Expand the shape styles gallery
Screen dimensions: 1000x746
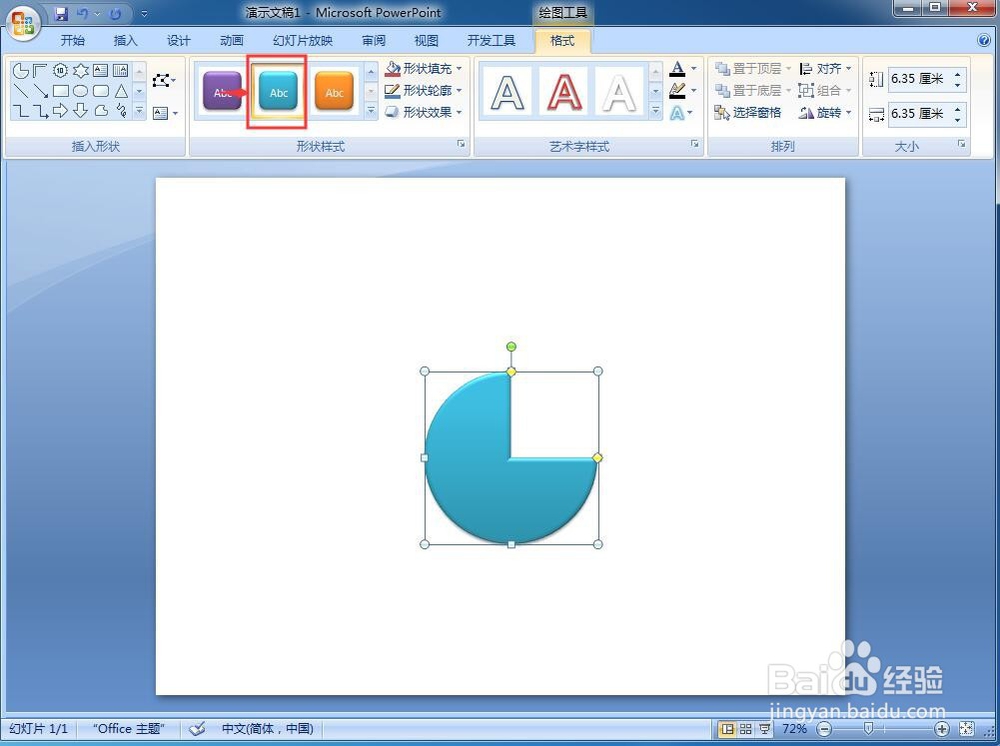click(x=371, y=111)
